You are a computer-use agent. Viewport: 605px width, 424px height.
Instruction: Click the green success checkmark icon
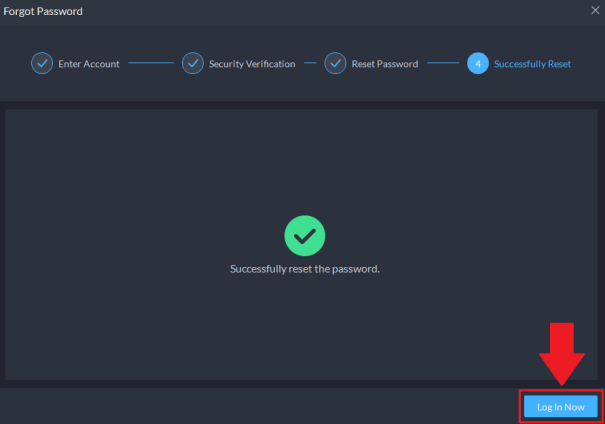click(x=304, y=236)
